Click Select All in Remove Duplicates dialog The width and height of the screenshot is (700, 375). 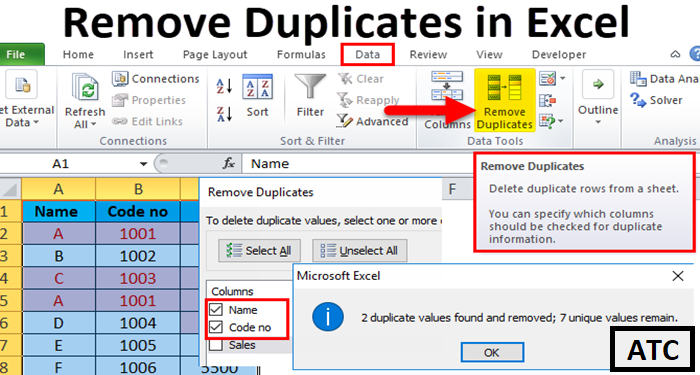tap(259, 251)
